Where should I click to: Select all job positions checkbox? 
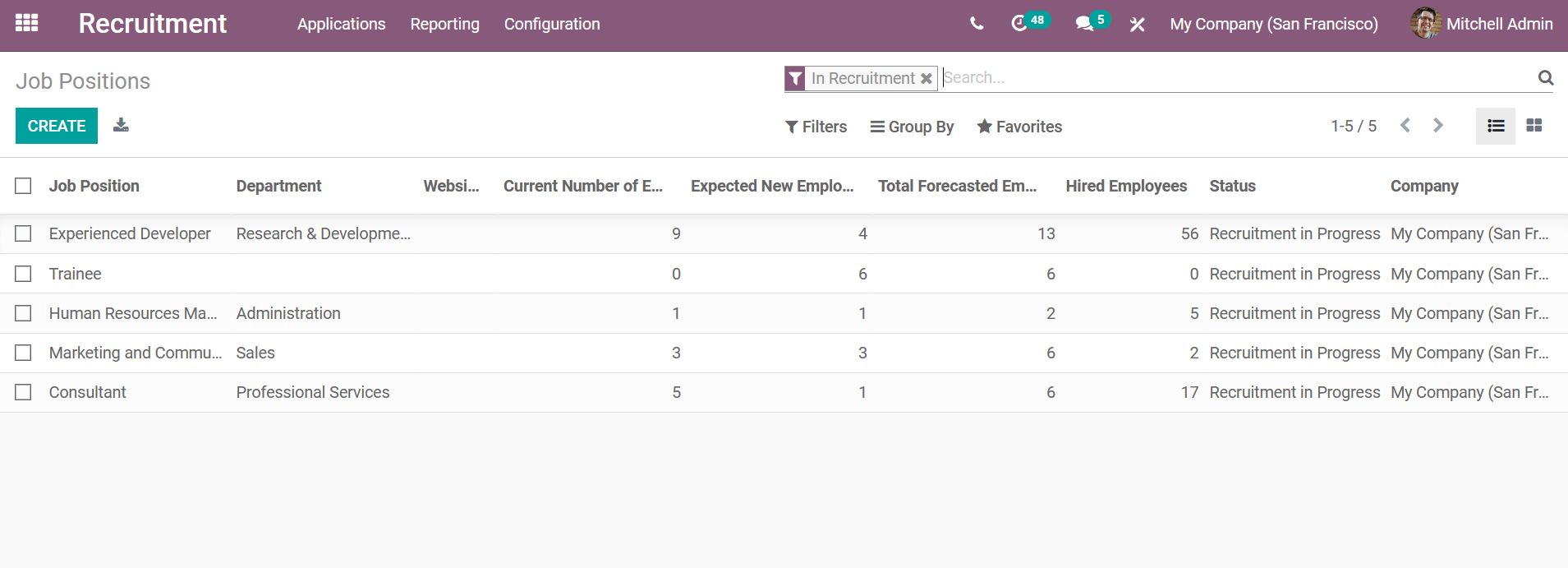click(23, 186)
